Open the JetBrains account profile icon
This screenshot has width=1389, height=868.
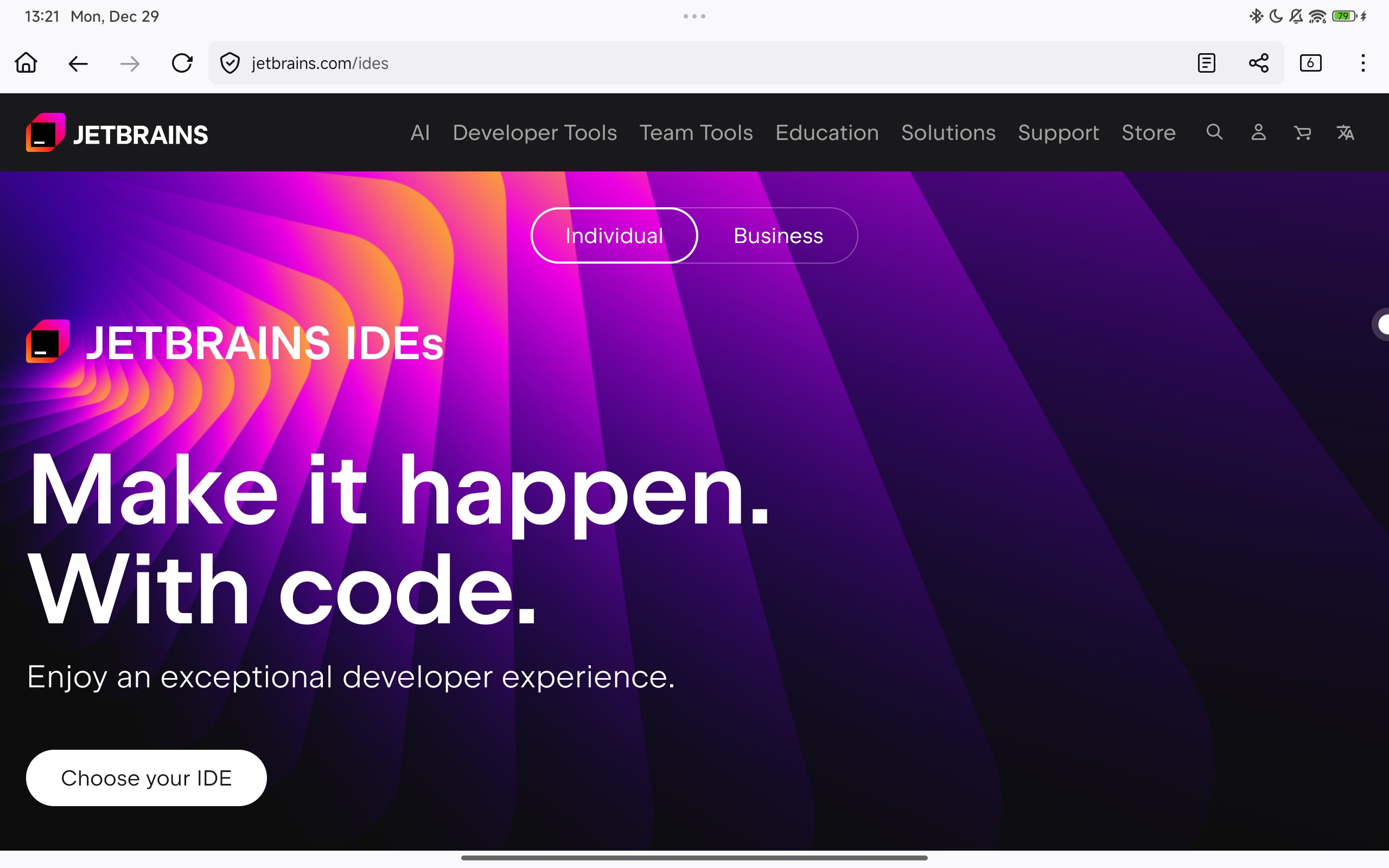[1258, 132]
